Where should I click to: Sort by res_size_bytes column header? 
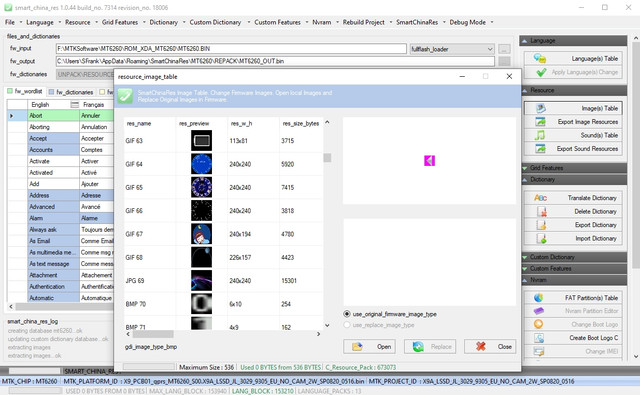click(x=301, y=123)
